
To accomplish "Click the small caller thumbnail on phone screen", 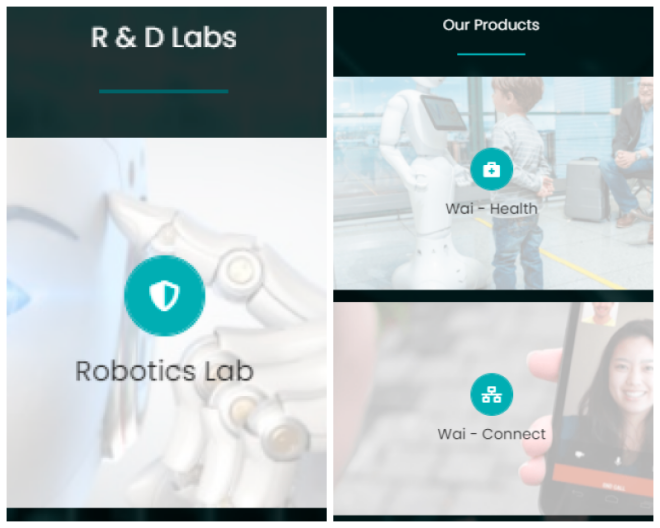I will (x=600, y=313).
